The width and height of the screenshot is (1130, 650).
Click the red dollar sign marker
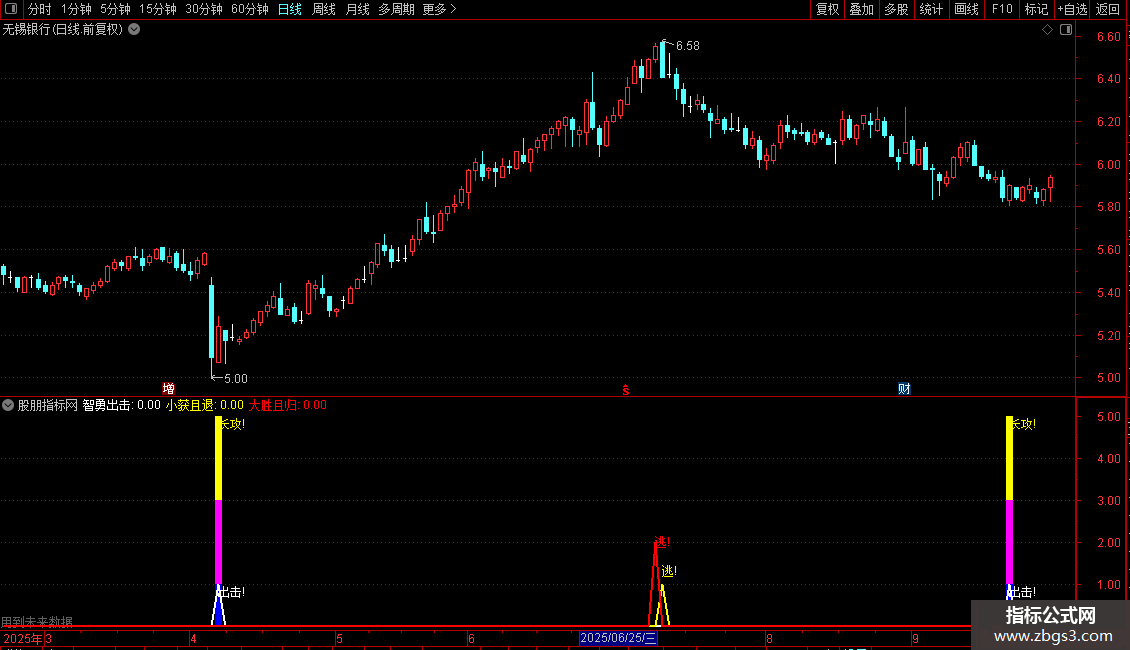pyautogui.click(x=626, y=390)
